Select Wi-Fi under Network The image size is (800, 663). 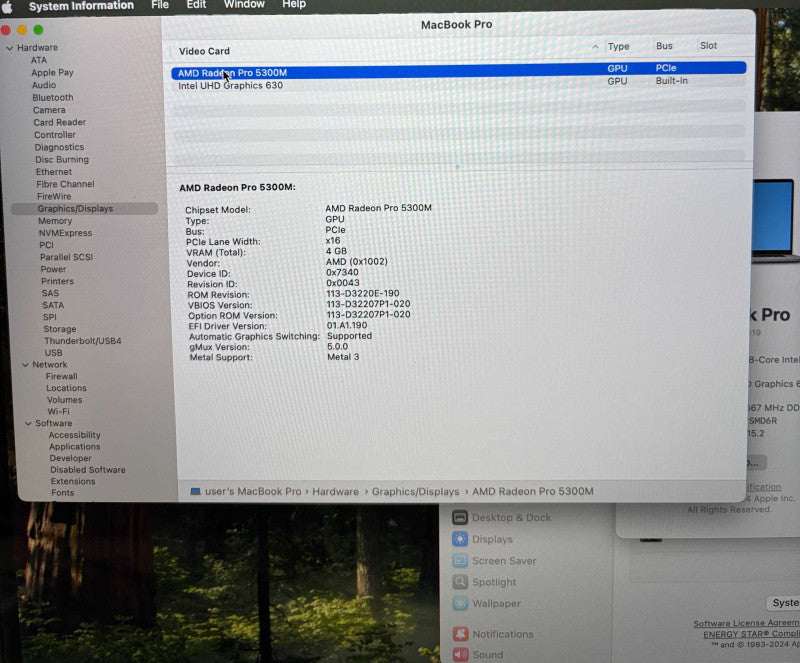click(x=58, y=412)
